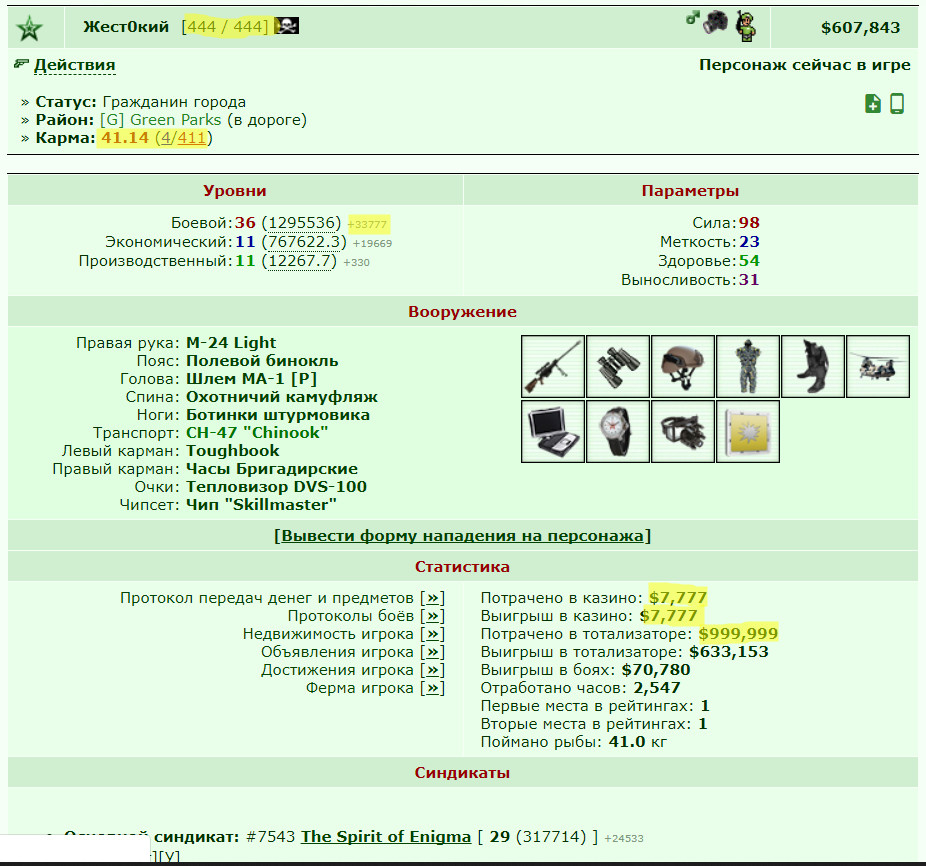Click the green mobile phone icon
The width and height of the screenshot is (926, 866).
(x=896, y=103)
